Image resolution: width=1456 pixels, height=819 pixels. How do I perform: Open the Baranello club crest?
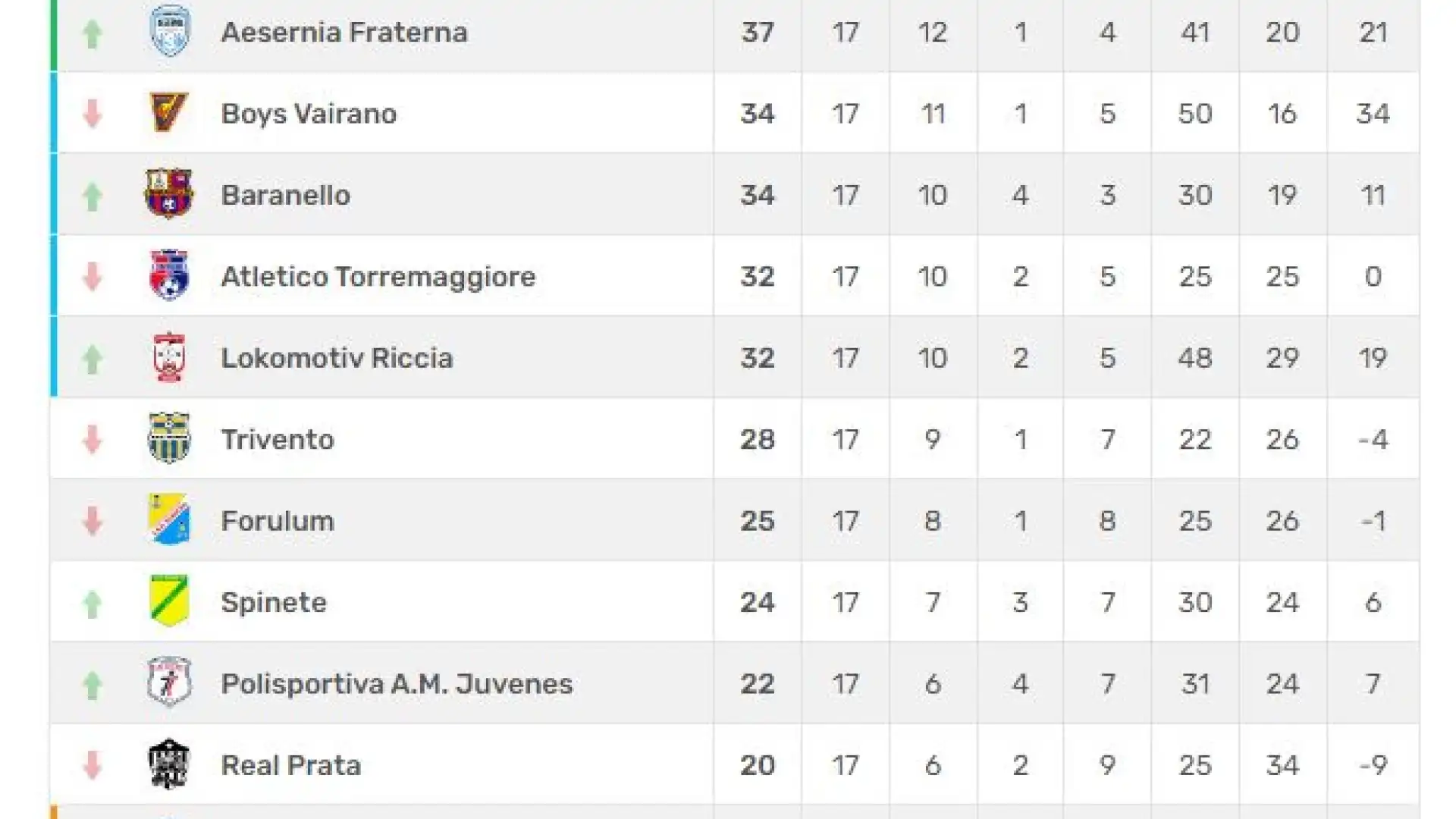click(x=168, y=193)
